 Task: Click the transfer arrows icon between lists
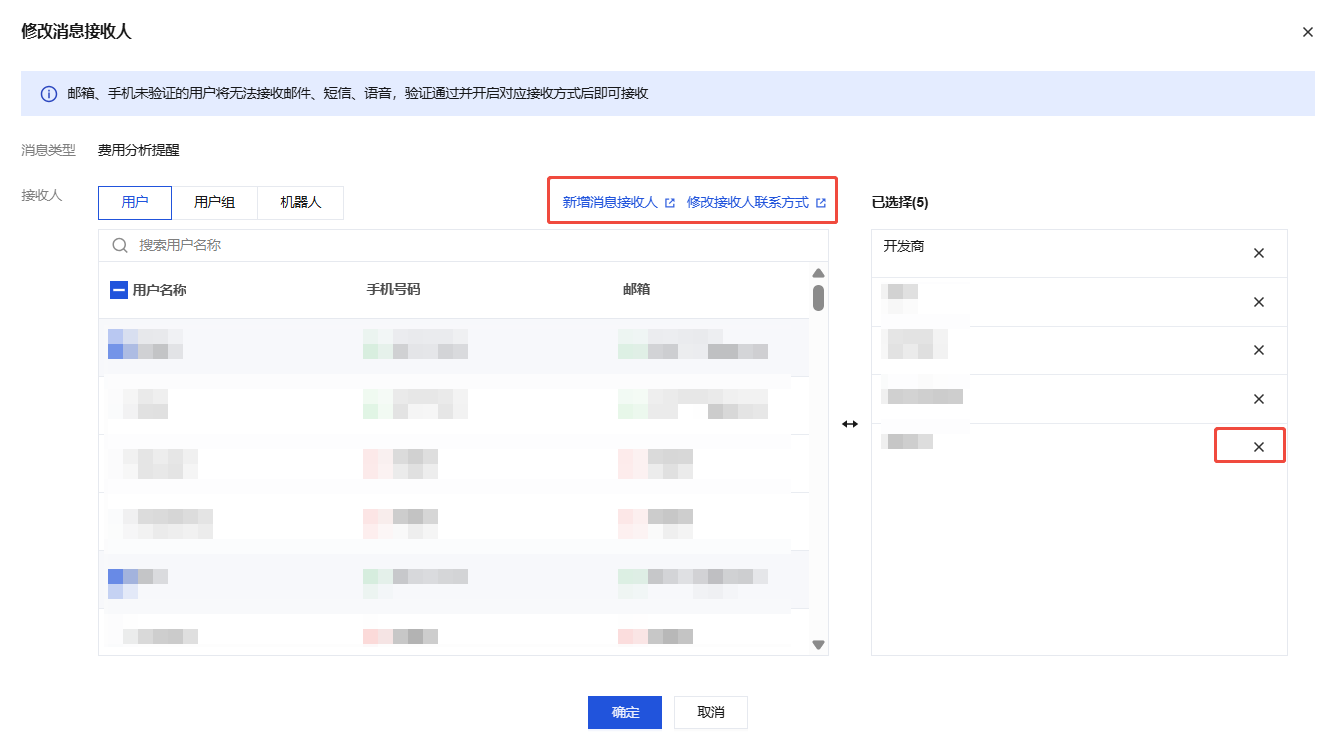coord(850,424)
